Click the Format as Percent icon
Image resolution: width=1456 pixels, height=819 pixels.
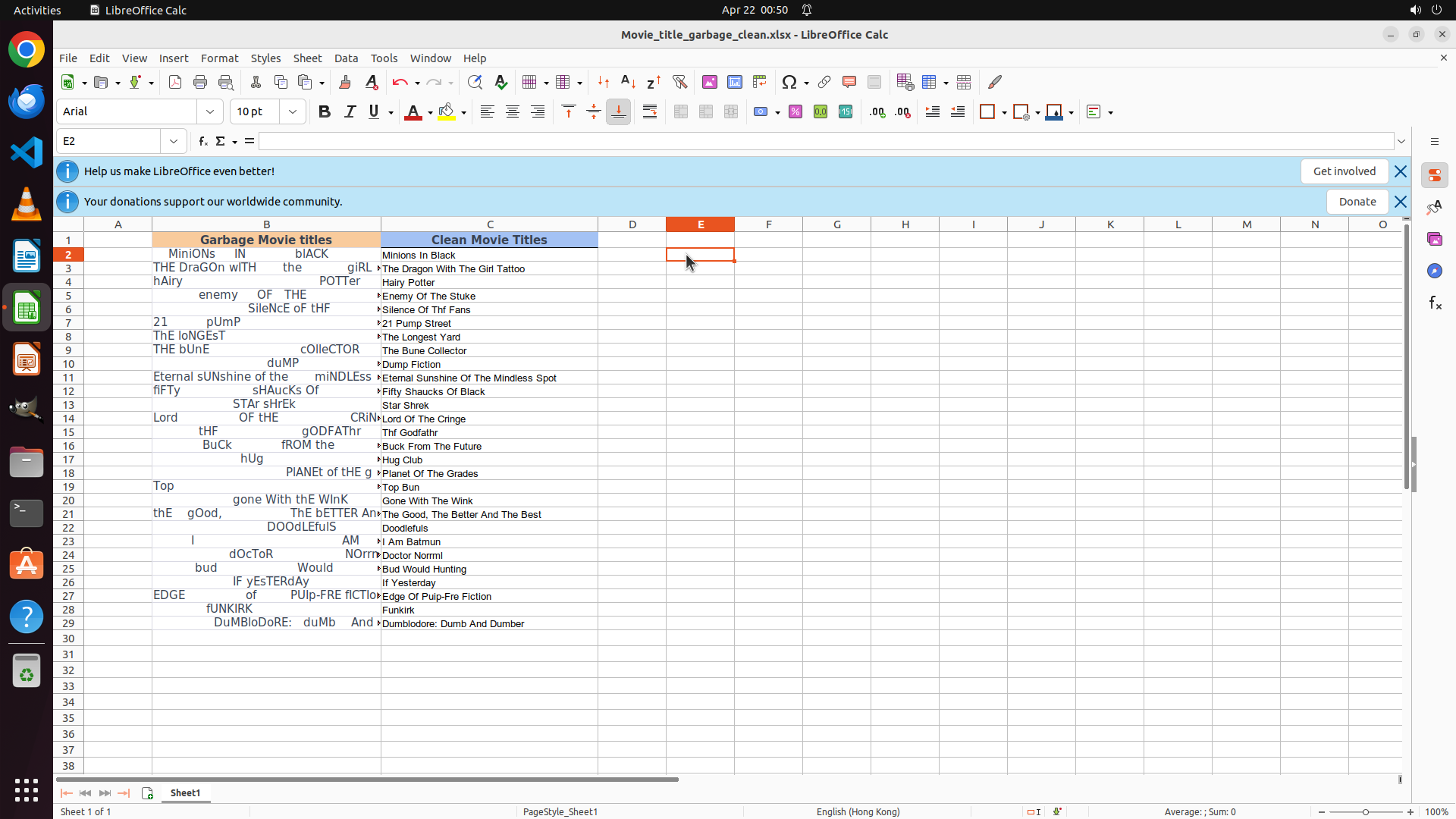click(795, 111)
